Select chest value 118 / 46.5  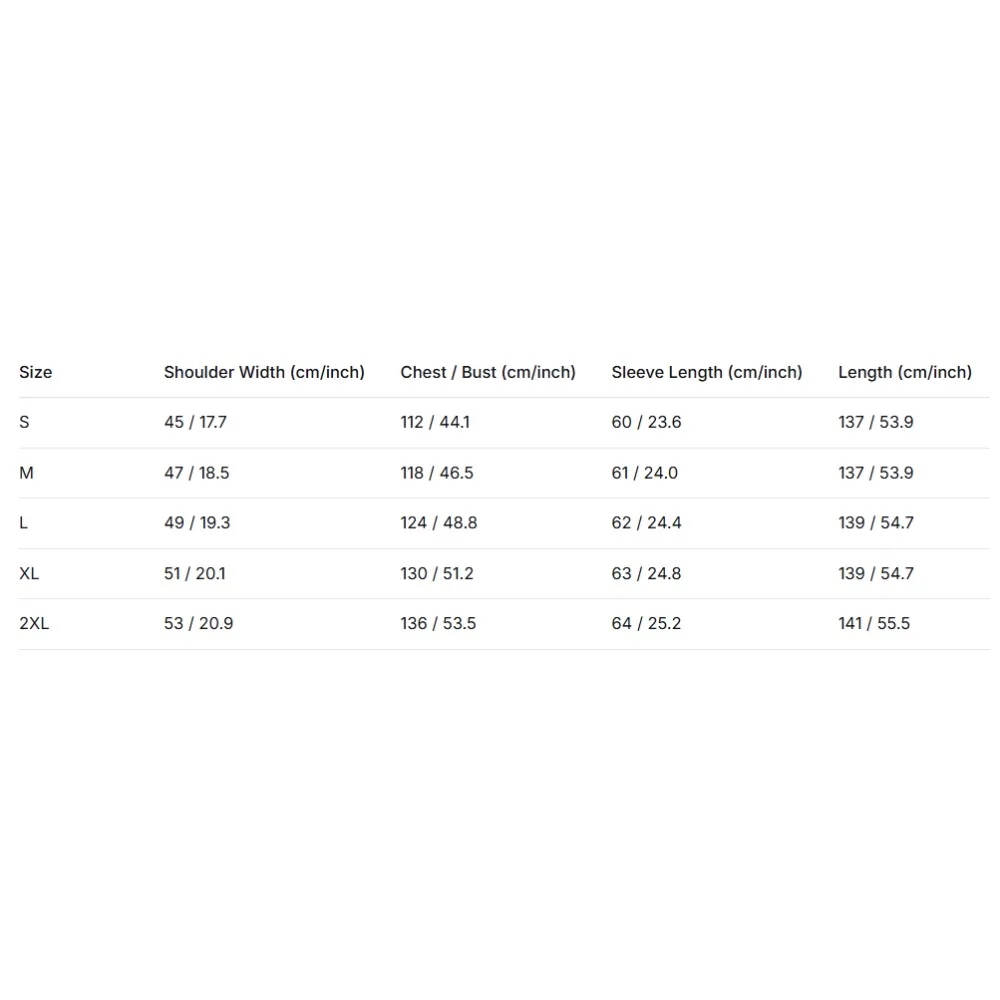(437, 473)
